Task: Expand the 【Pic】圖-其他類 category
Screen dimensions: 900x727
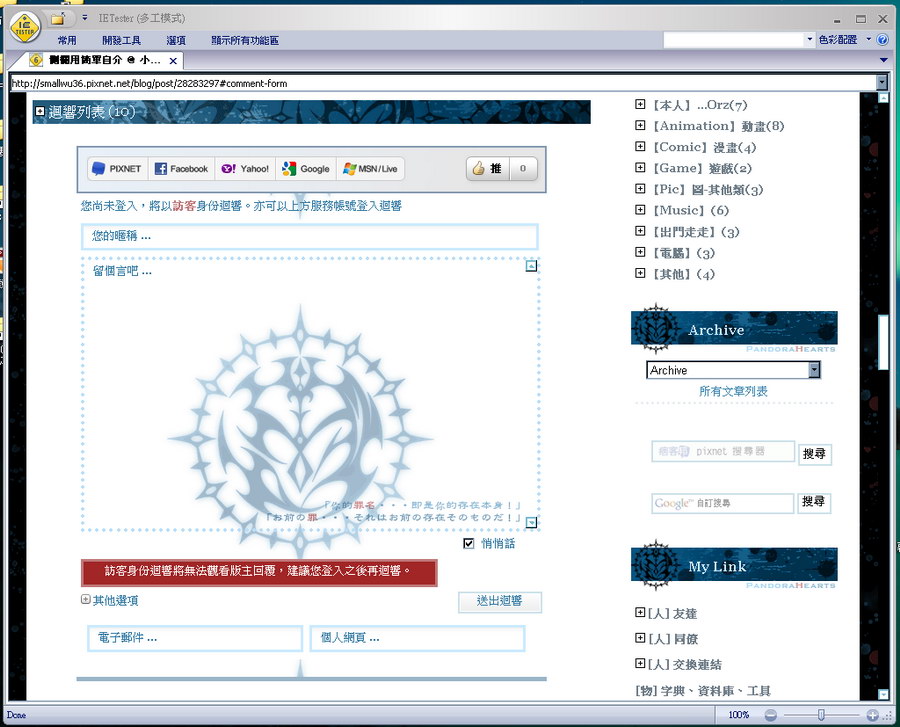Action: pyautogui.click(x=640, y=189)
